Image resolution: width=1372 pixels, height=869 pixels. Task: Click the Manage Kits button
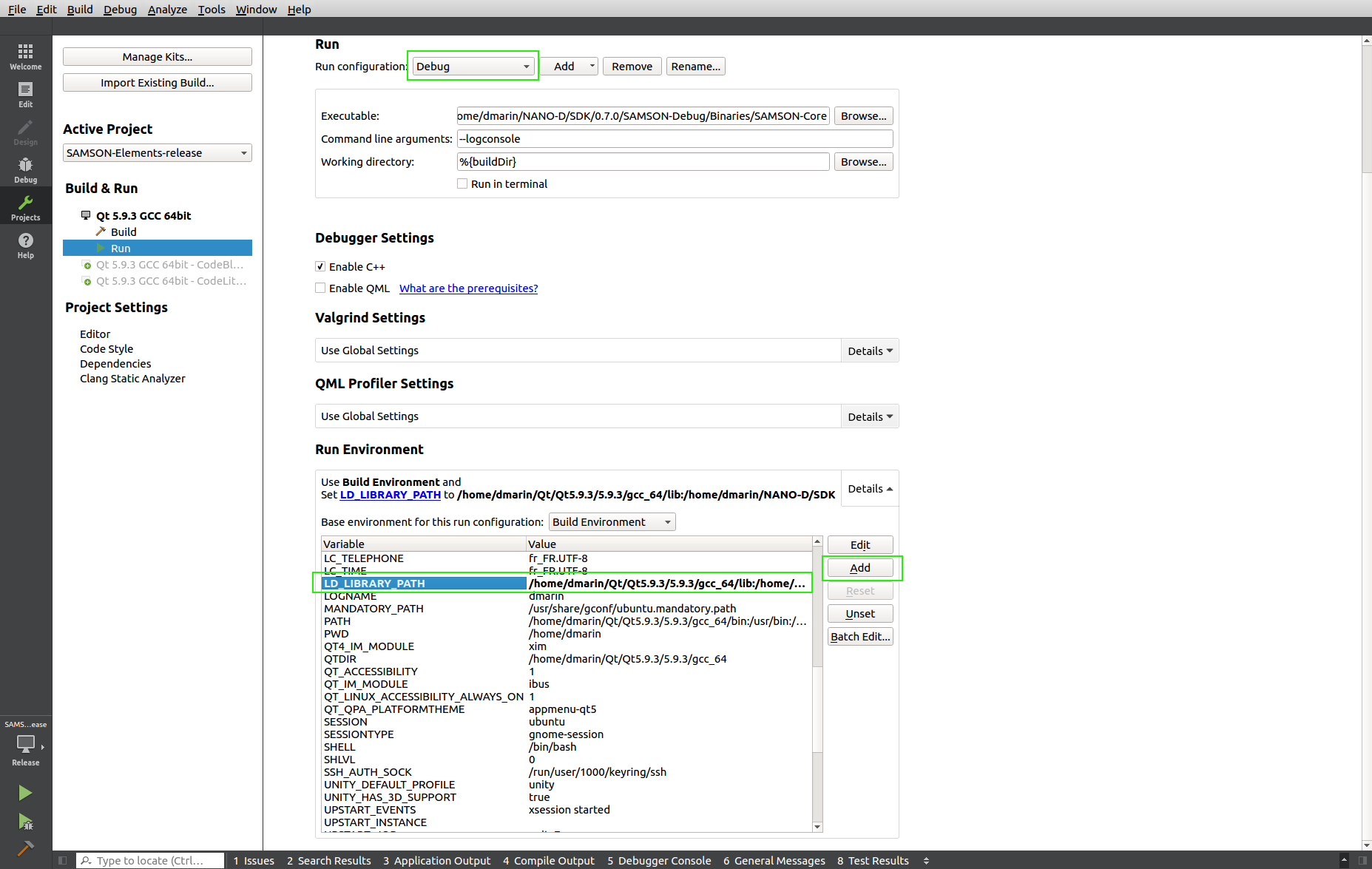click(x=157, y=56)
